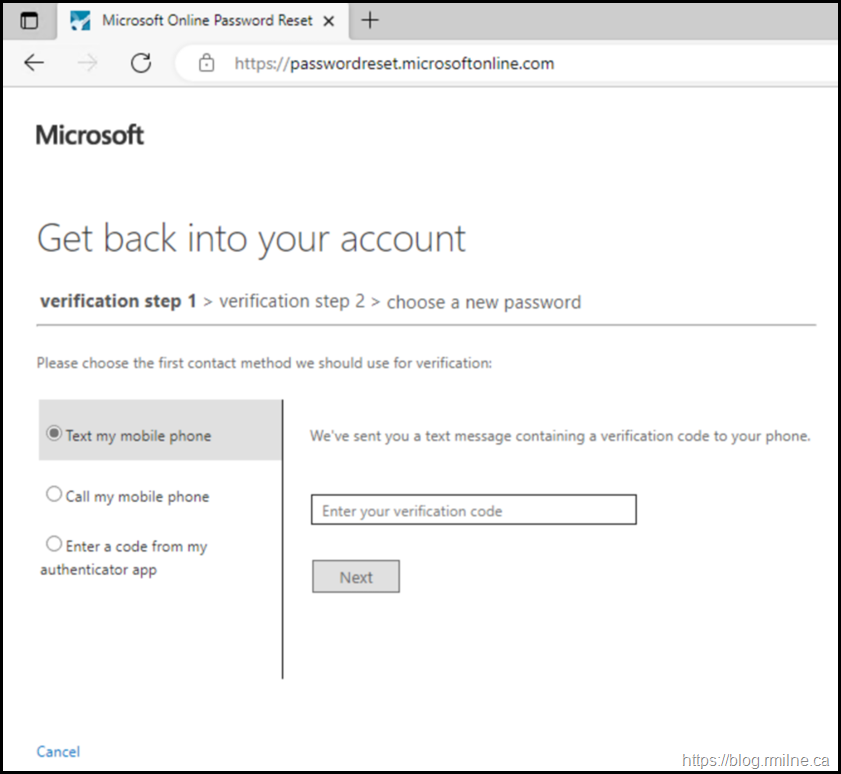Go back to the previous page
Image resolution: width=841 pixels, height=774 pixels.
tap(34, 63)
